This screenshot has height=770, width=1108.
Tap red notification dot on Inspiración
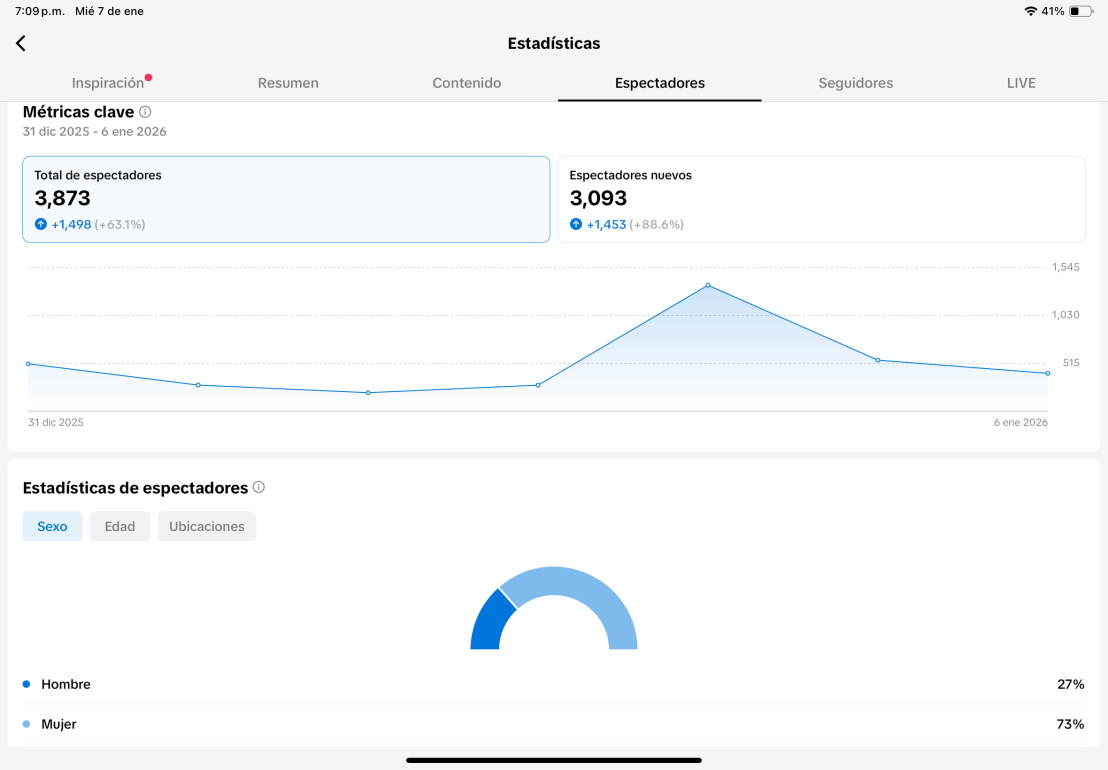coord(148,77)
